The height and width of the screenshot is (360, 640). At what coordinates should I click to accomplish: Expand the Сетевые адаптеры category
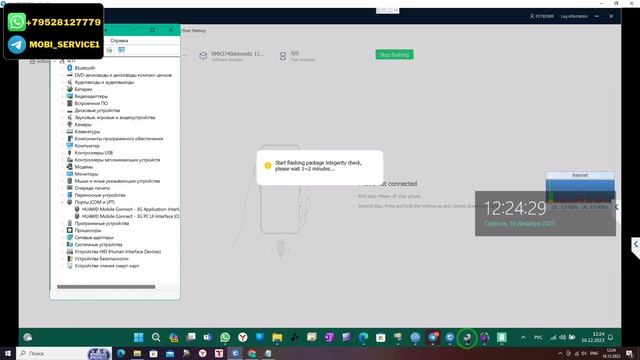pos(63,237)
